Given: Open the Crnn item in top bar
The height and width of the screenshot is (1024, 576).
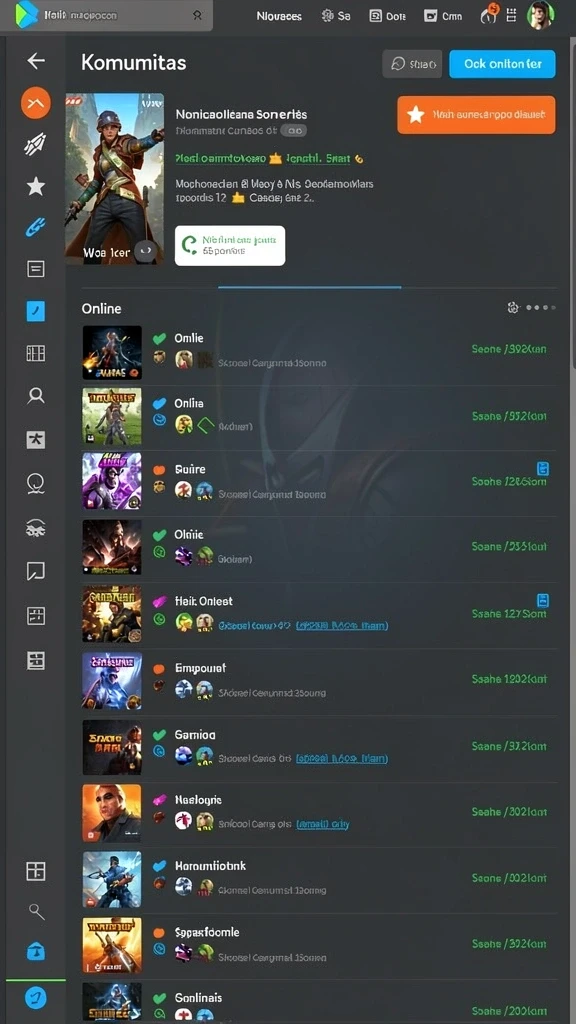Looking at the screenshot, I should [x=443, y=16].
